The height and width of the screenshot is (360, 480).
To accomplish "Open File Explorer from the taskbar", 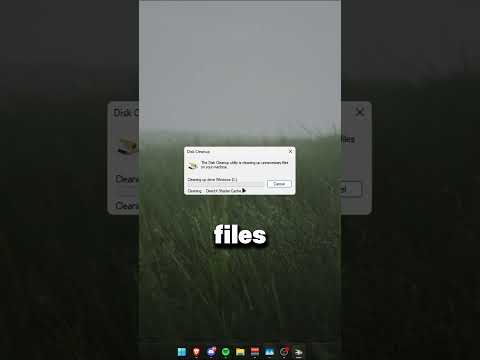I will point(240,352).
